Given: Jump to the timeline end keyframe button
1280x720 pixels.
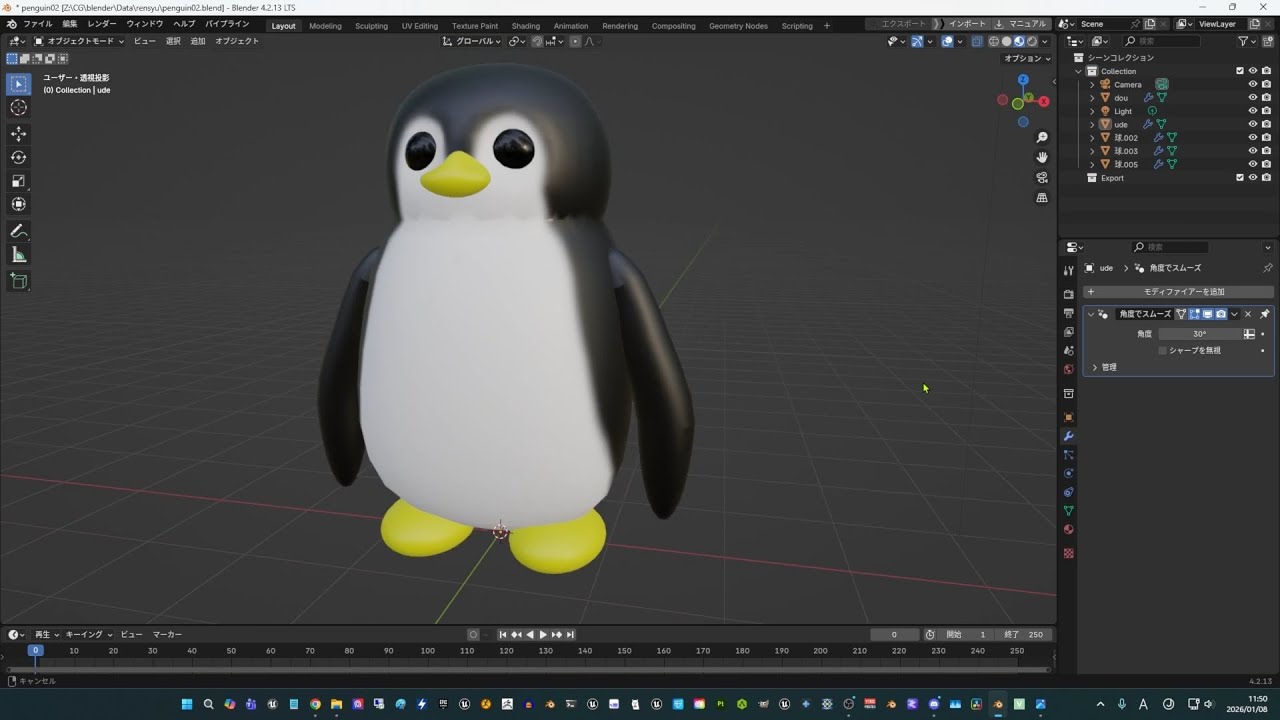Looking at the screenshot, I should pos(570,635).
